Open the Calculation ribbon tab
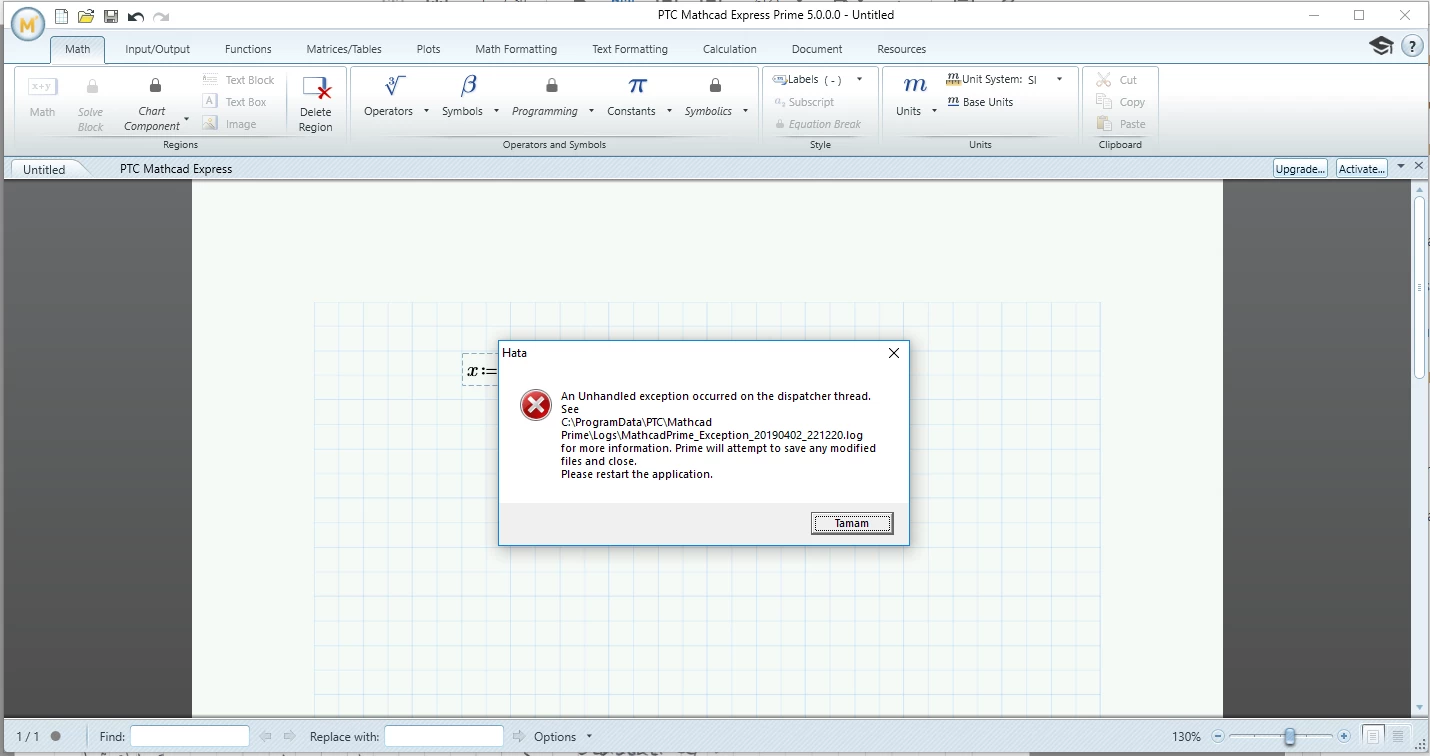 click(x=730, y=49)
